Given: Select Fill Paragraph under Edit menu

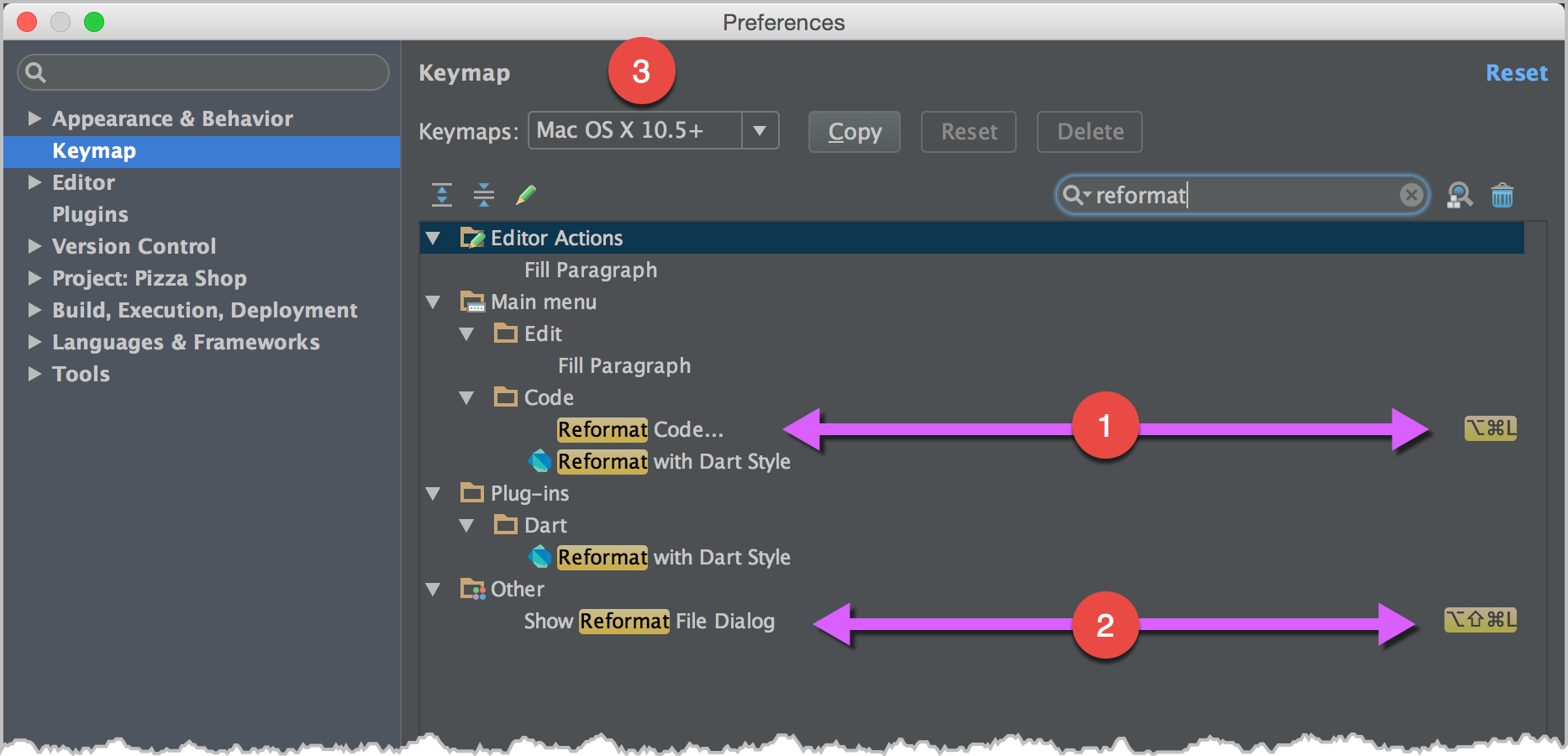Looking at the screenshot, I should pos(624,365).
